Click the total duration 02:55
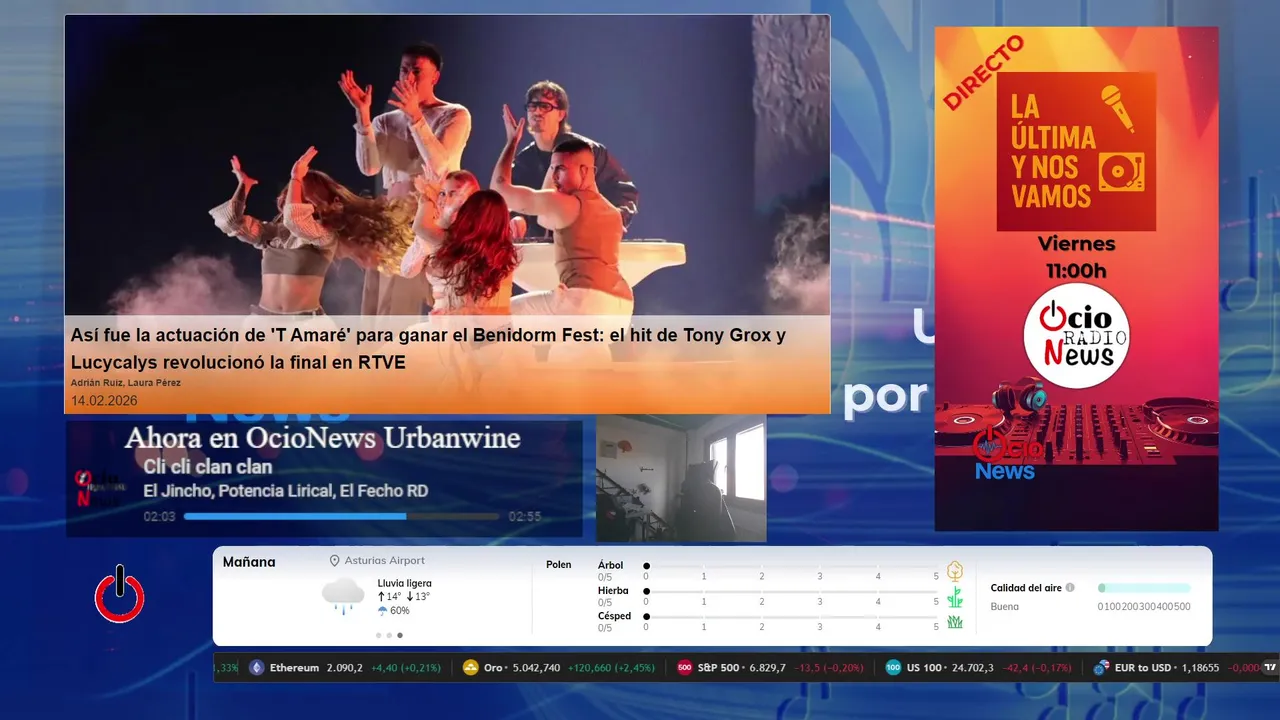 point(525,517)
